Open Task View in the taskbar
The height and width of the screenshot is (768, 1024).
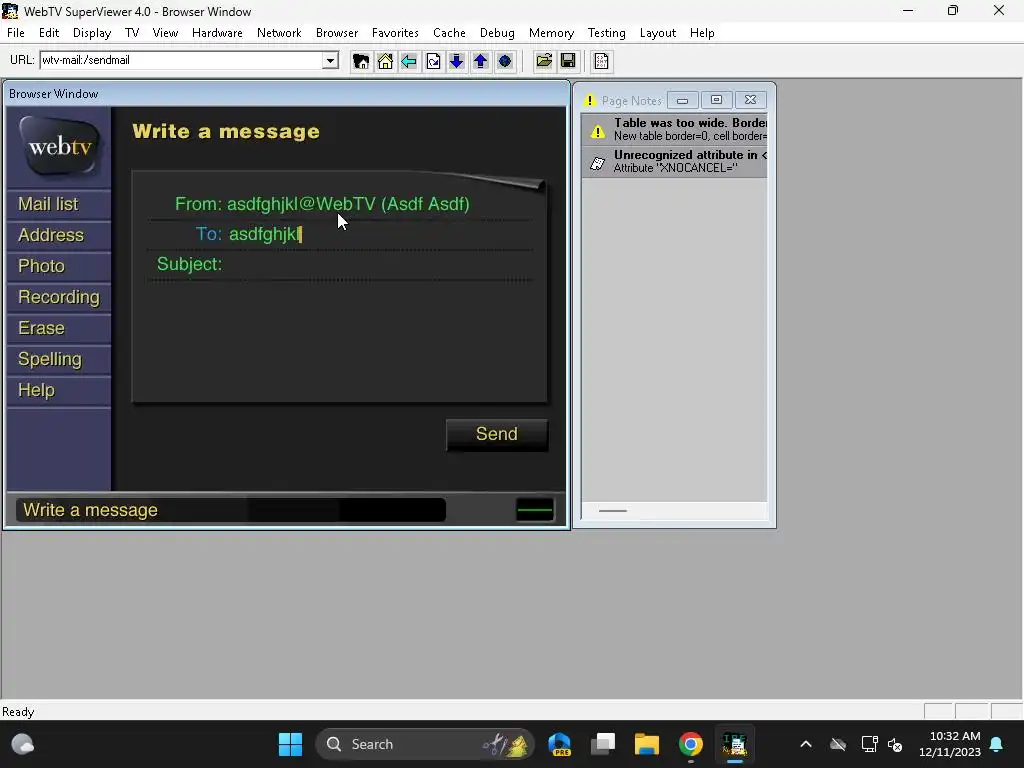pos(603,744)
